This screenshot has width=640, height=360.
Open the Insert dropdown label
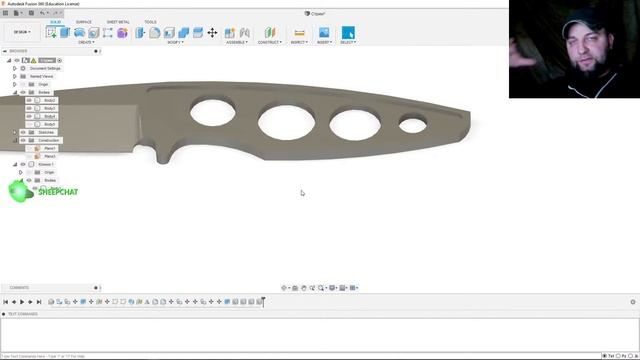pyautogui.click(x=324, y=42)
